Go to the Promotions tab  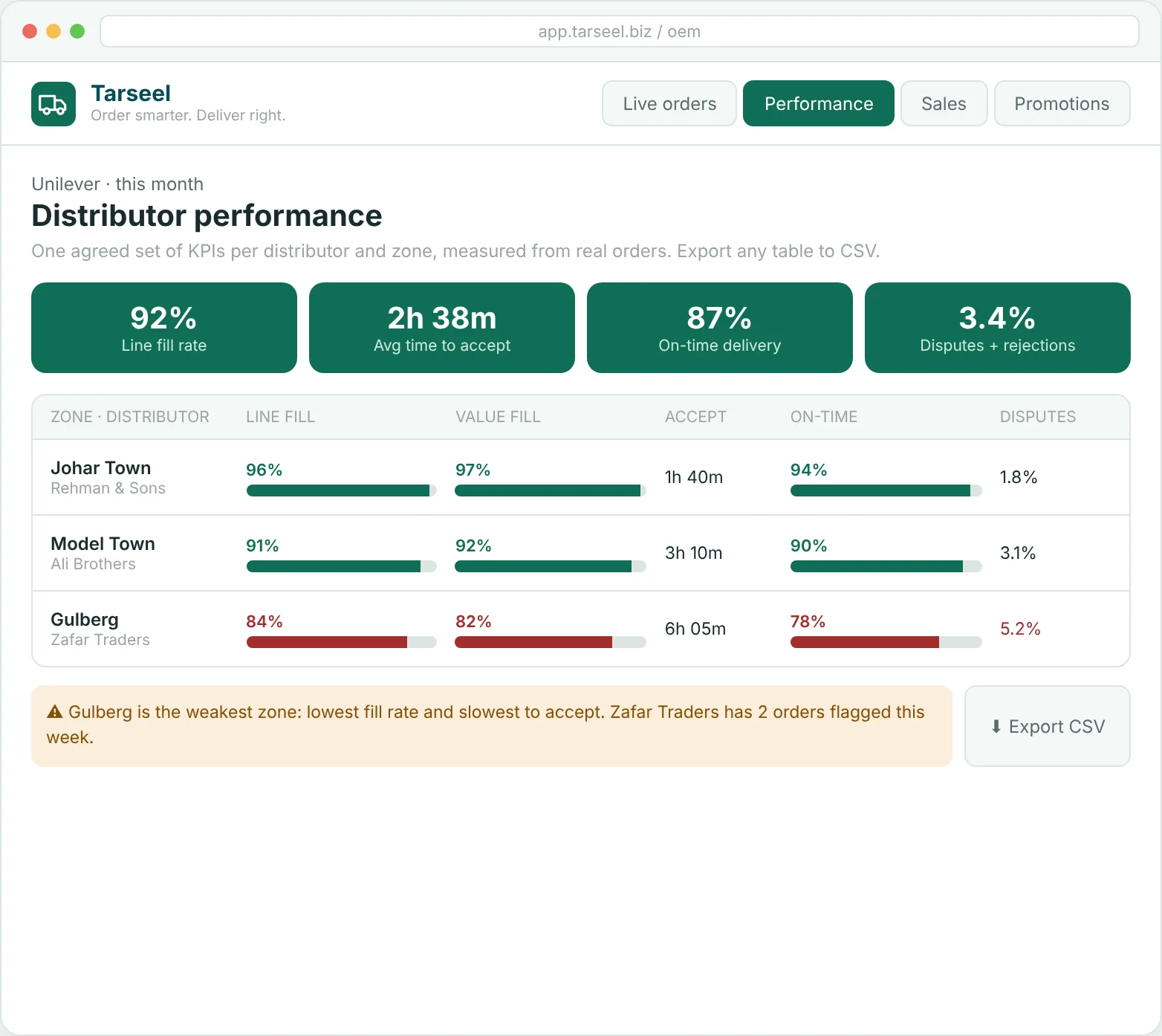(1062, 103)
